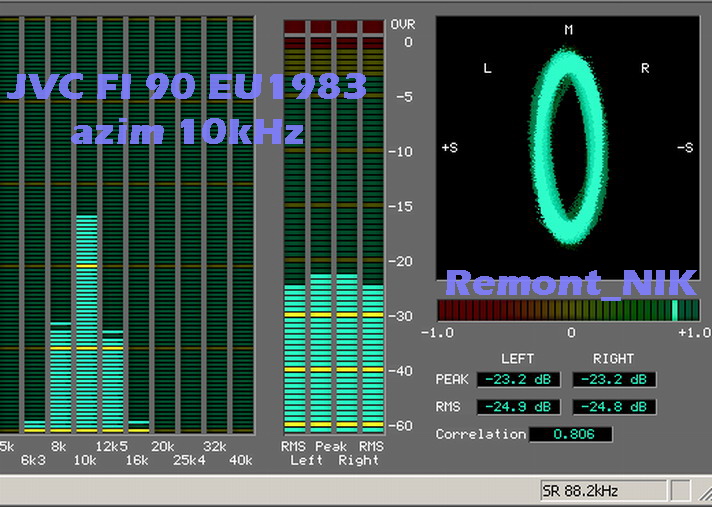Screen dimensions: 712x507
Task: Click the left Peak level meter bar
Action: (320, 350)
